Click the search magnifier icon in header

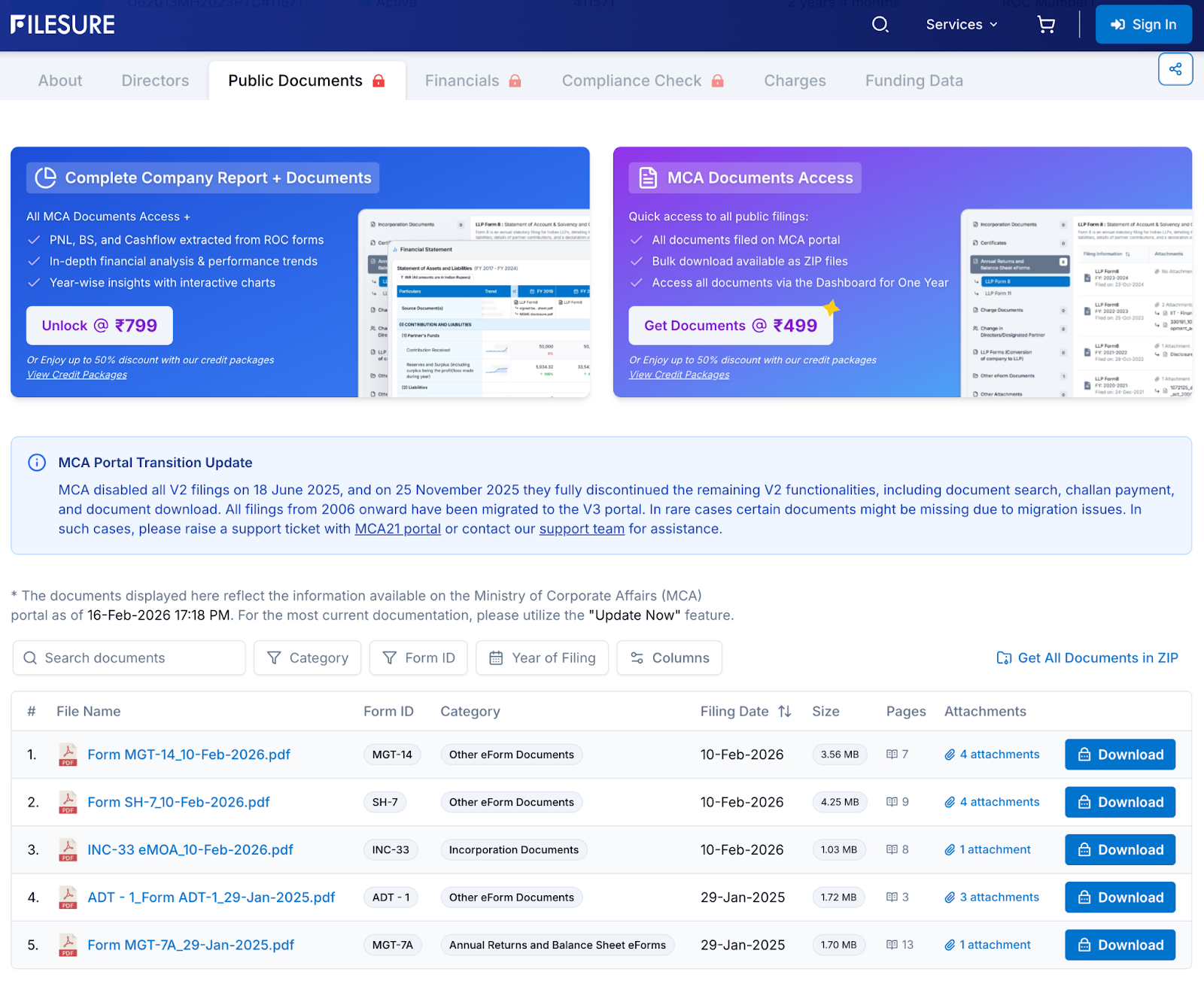click(x=880, y=25)
